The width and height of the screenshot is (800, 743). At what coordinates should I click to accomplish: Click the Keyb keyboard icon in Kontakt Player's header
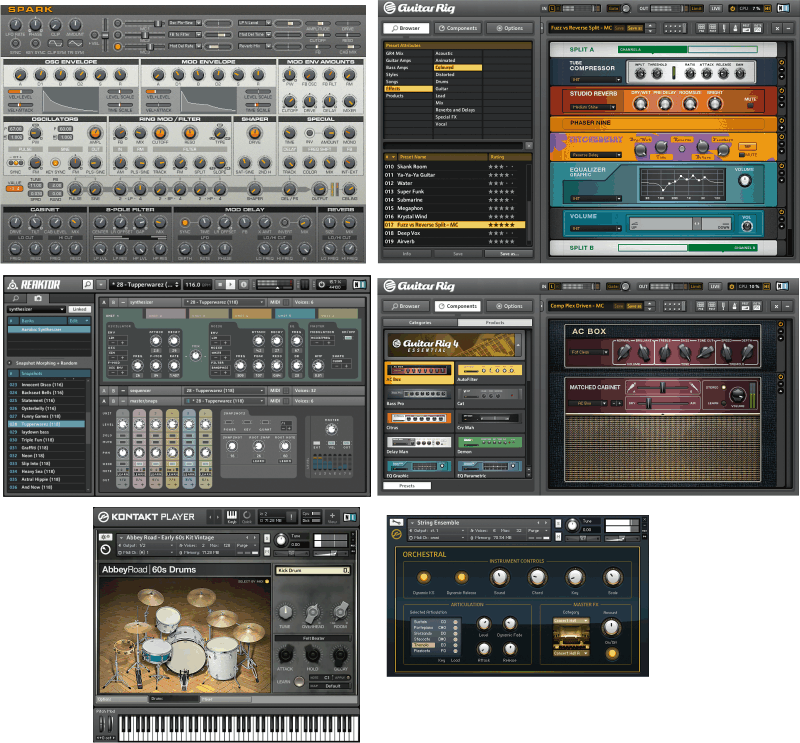point(232,517)
